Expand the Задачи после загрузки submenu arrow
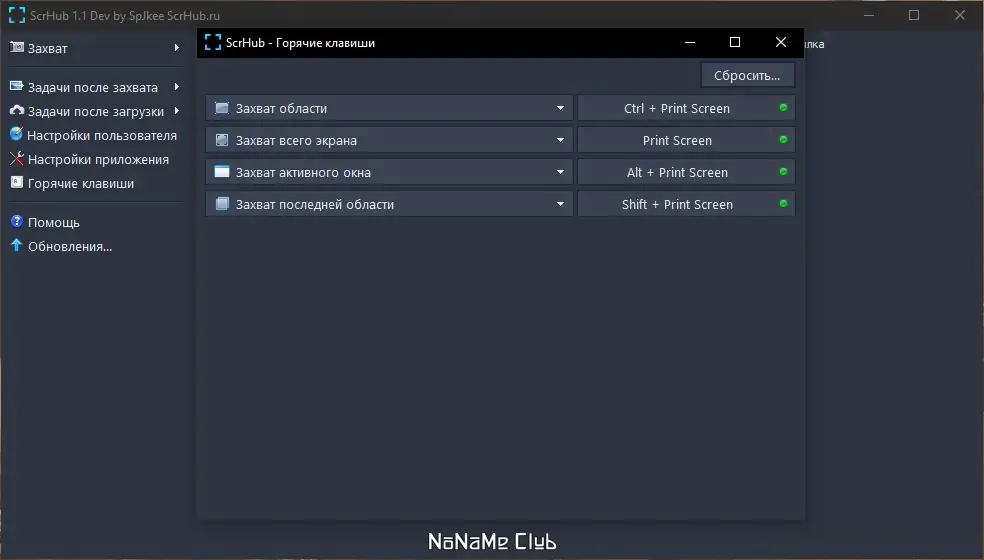The width and height of the screenshot is (984, 560). click(177, 110)
